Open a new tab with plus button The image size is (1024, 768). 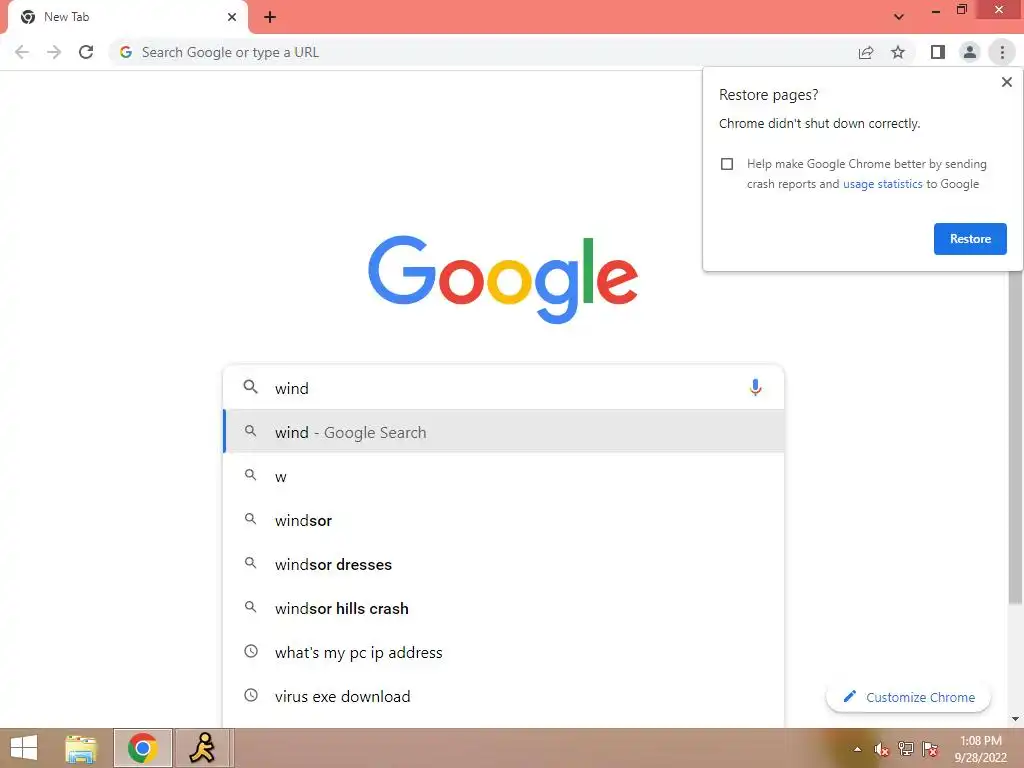coord(270,17)
